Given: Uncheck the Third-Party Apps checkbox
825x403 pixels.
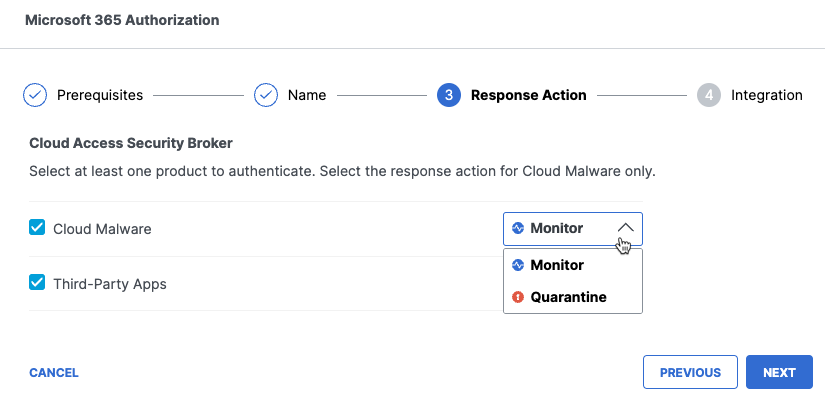Looking at the screenshot, I should [37, 282].
